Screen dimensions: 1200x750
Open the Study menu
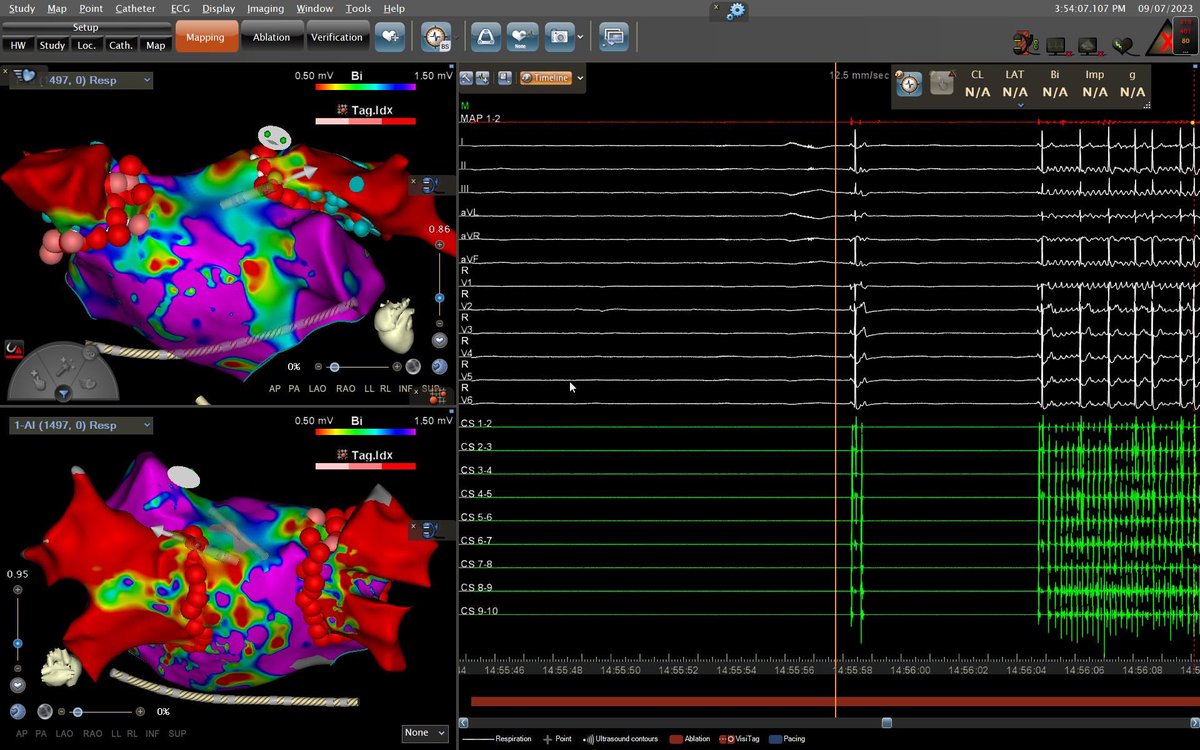[x=21, y=8]
